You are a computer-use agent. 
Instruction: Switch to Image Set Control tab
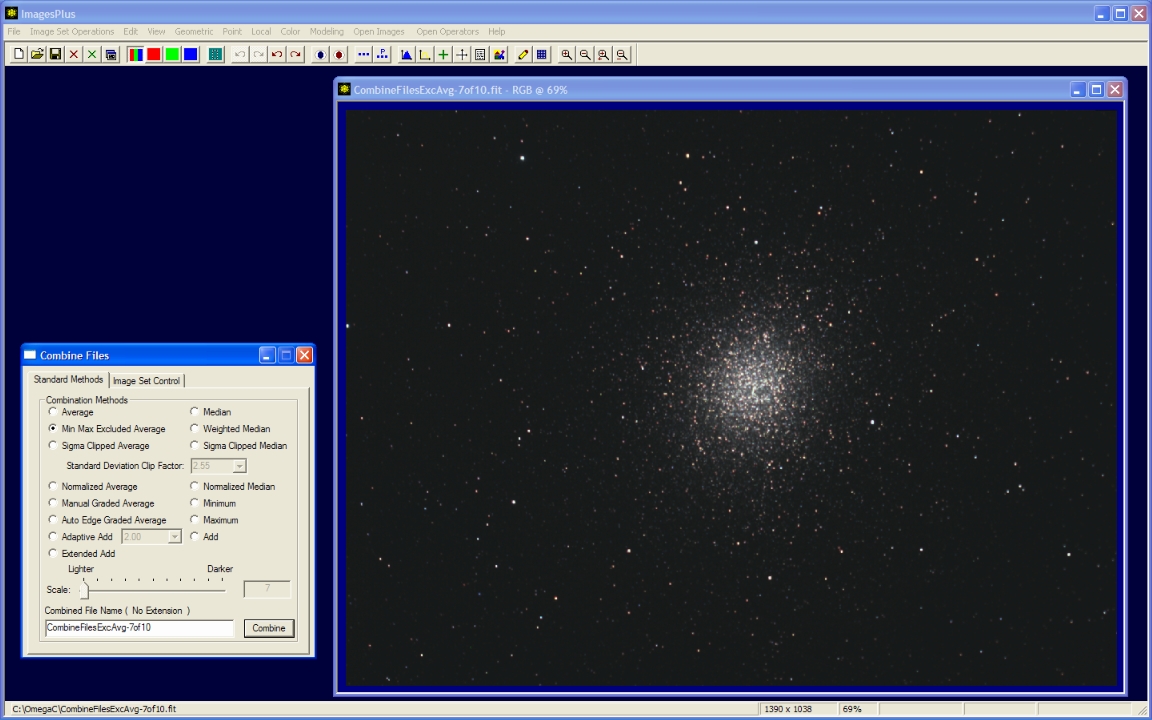(x=146, y=381)
